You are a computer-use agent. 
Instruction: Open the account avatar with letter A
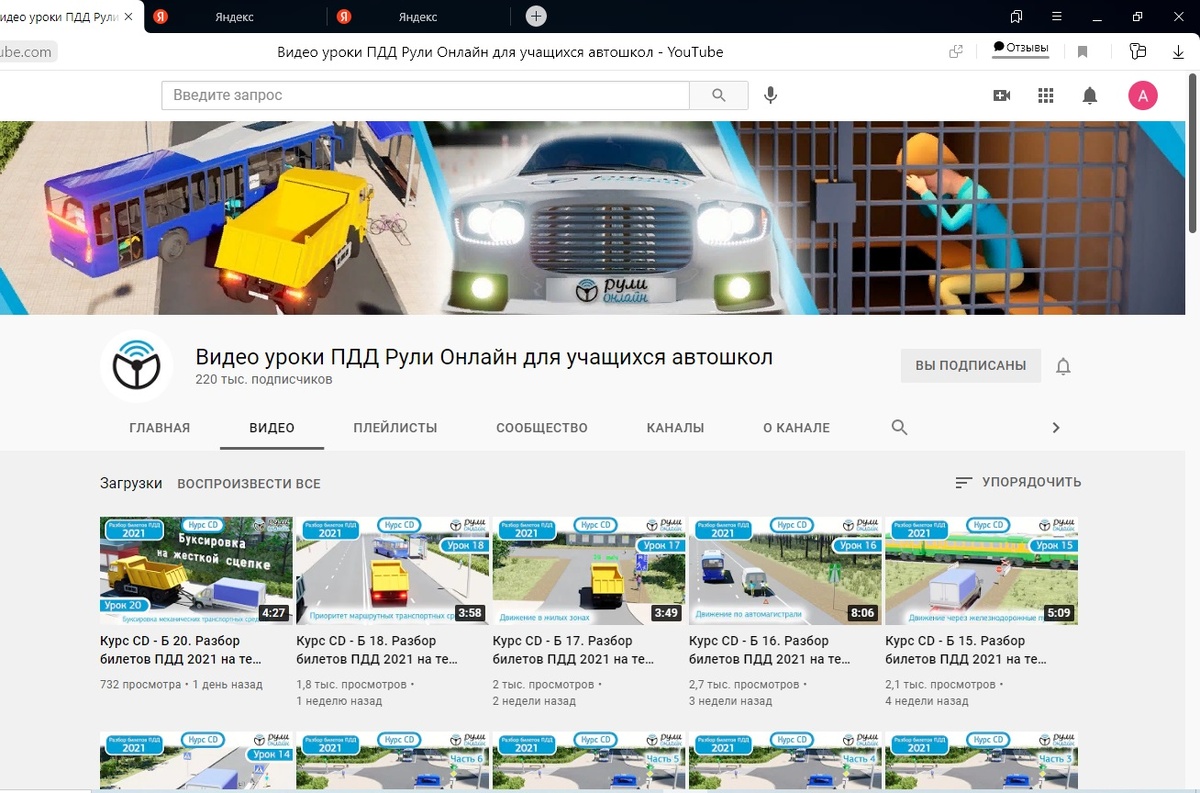(1143, 95)
